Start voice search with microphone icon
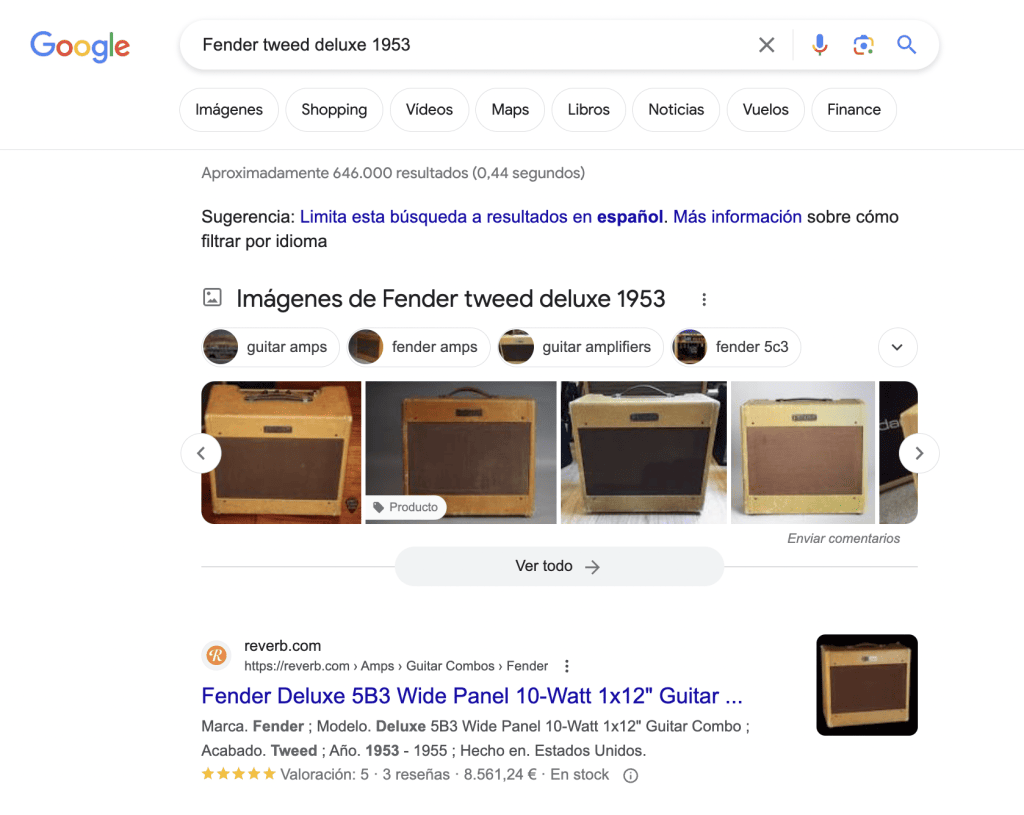The image size is (1024, 815). click(819, 45)
